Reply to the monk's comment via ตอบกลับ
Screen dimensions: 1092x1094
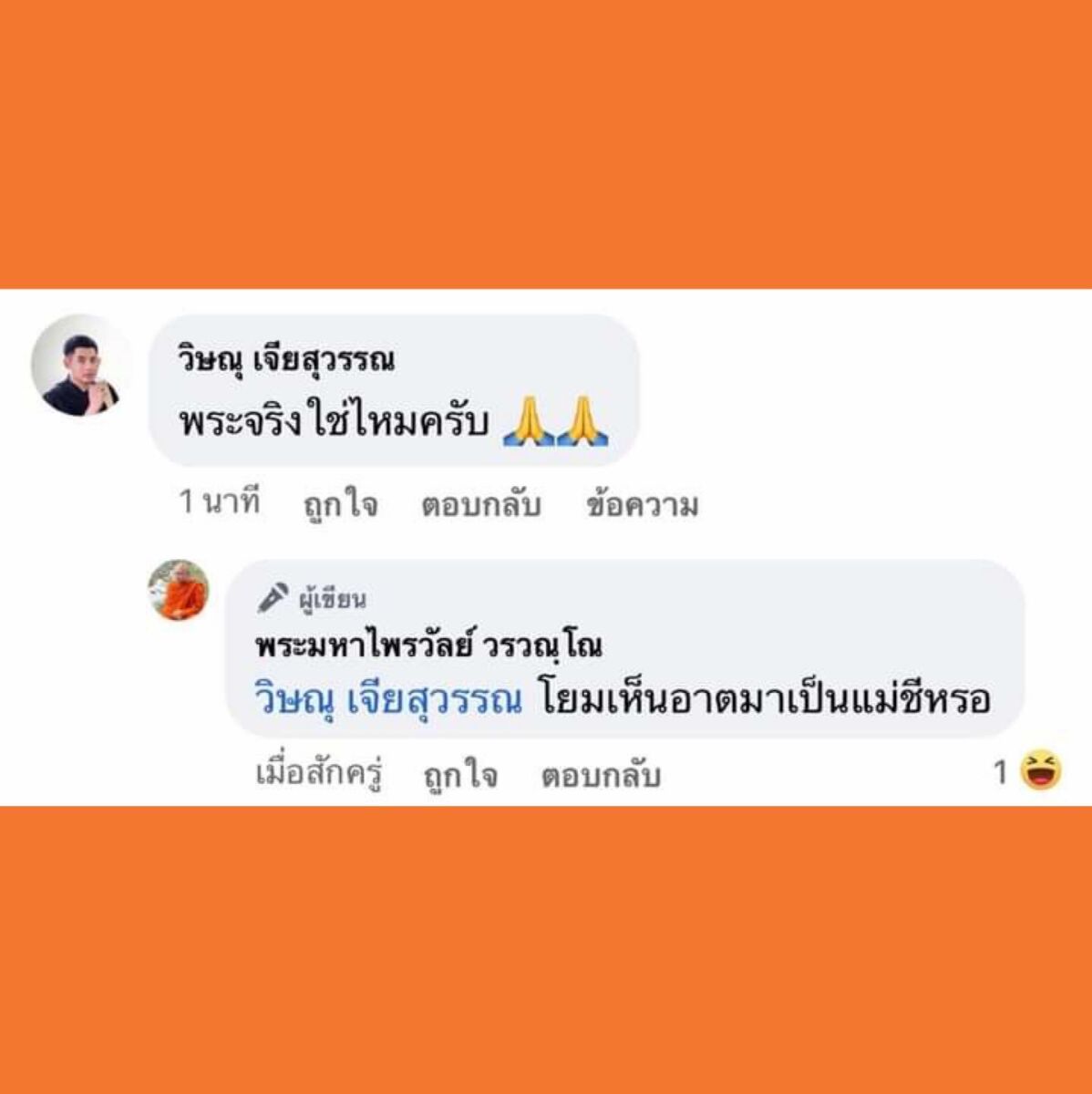point(601,775)
